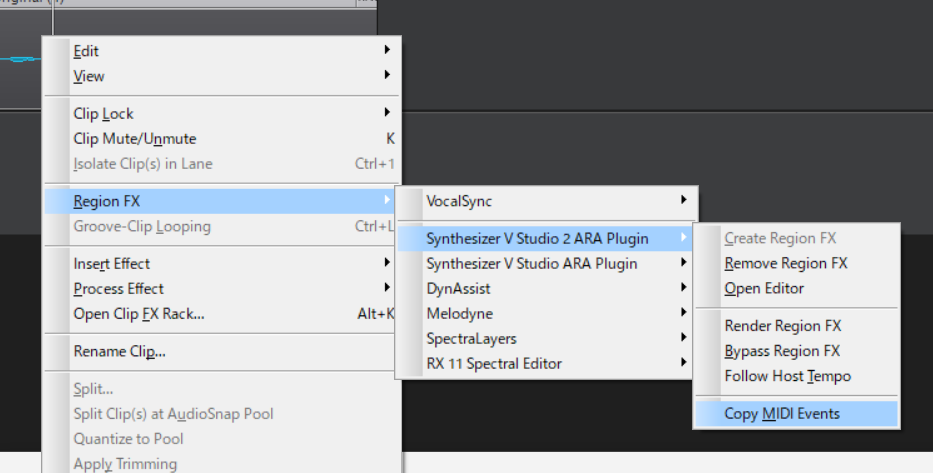Choose Open Clip FX Rack...
Image resolution: width=933 pixels, height=473 pixels.
221,314
